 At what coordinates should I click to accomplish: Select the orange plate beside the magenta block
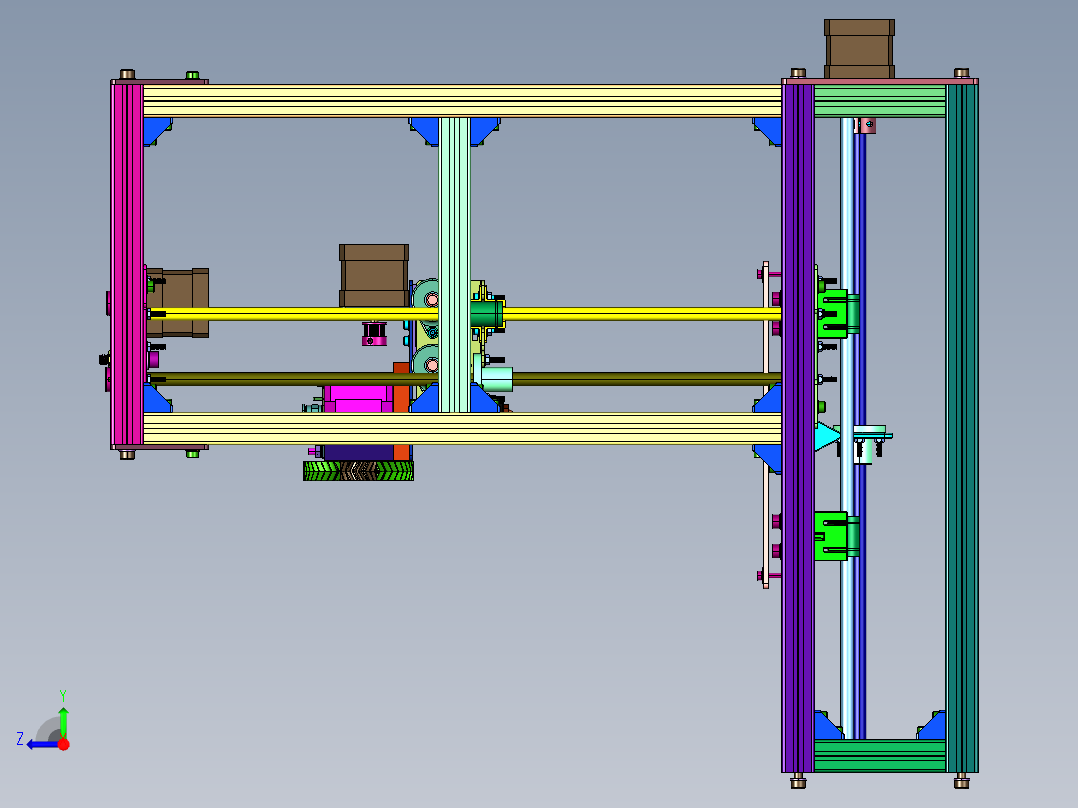402,387
